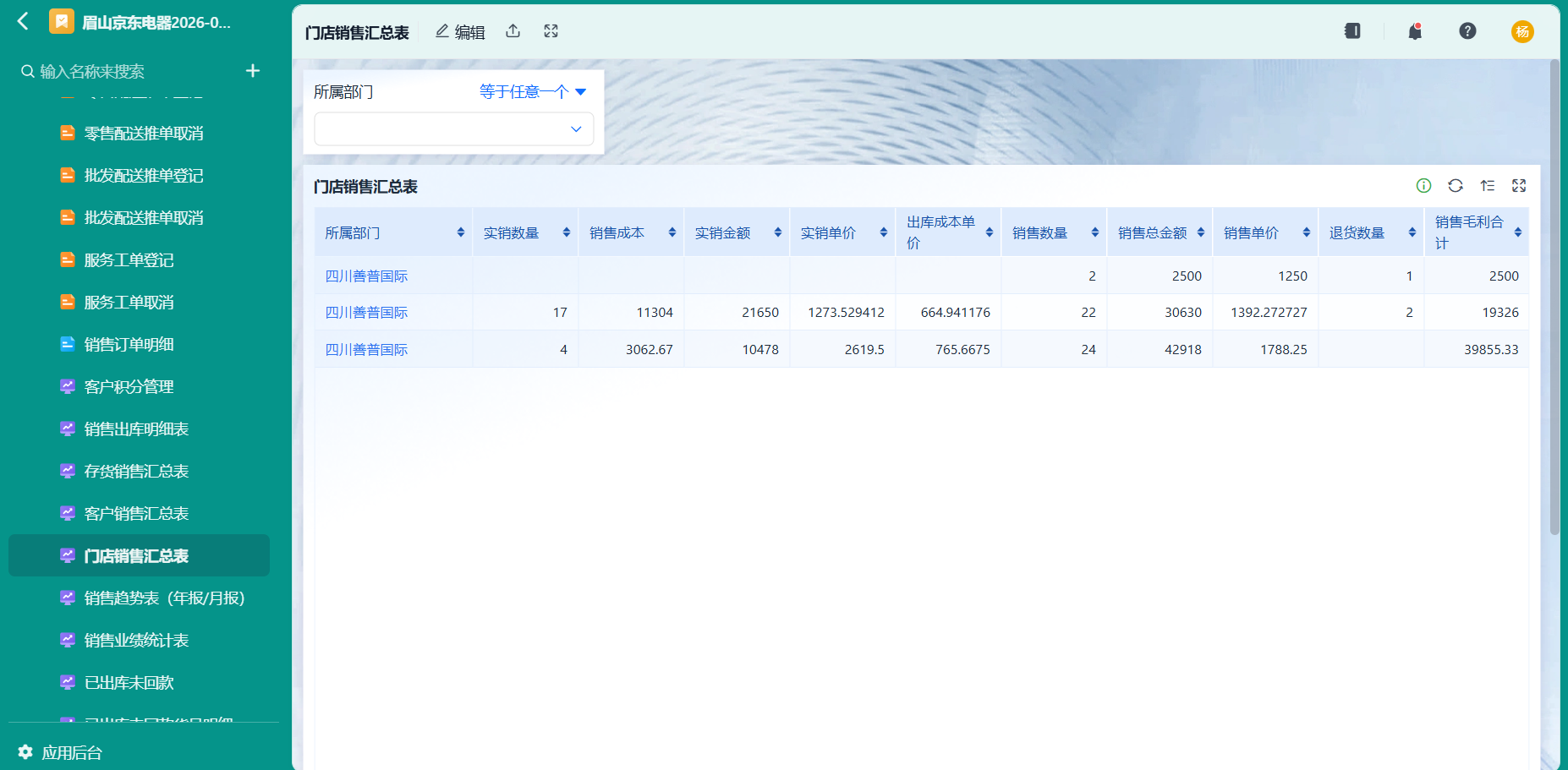Refresh the 门店销售汇总表 table

pyautogui.click(x=1456, y=186)
